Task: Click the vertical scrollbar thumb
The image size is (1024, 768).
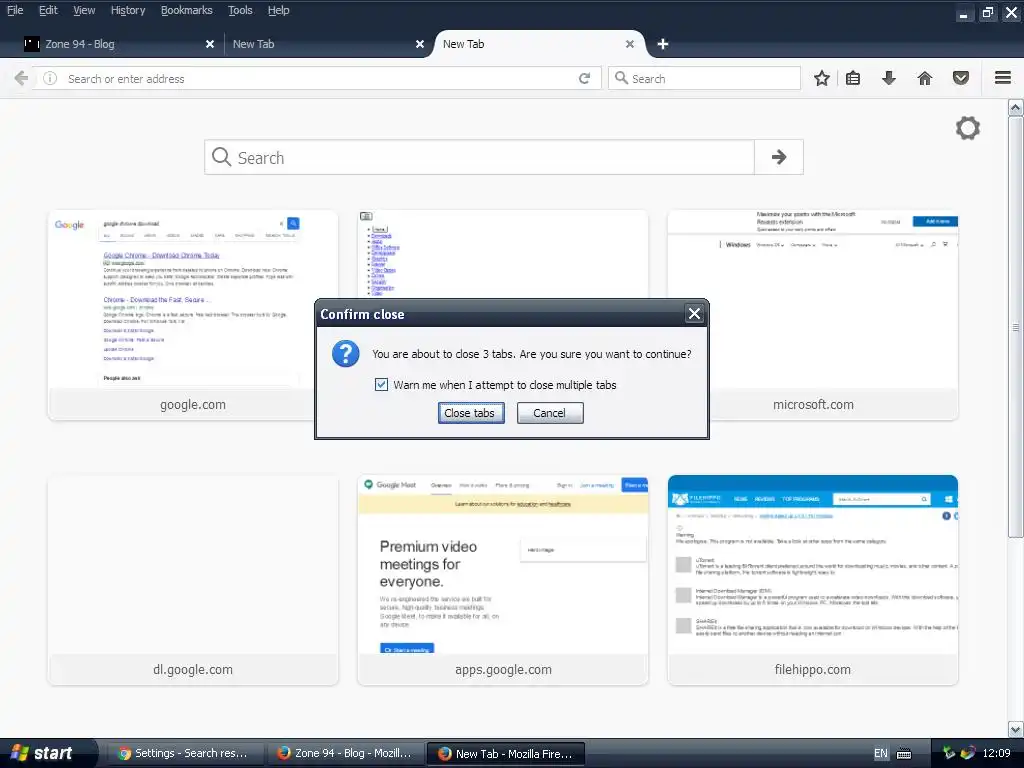Action: [x=1016, y=327]
